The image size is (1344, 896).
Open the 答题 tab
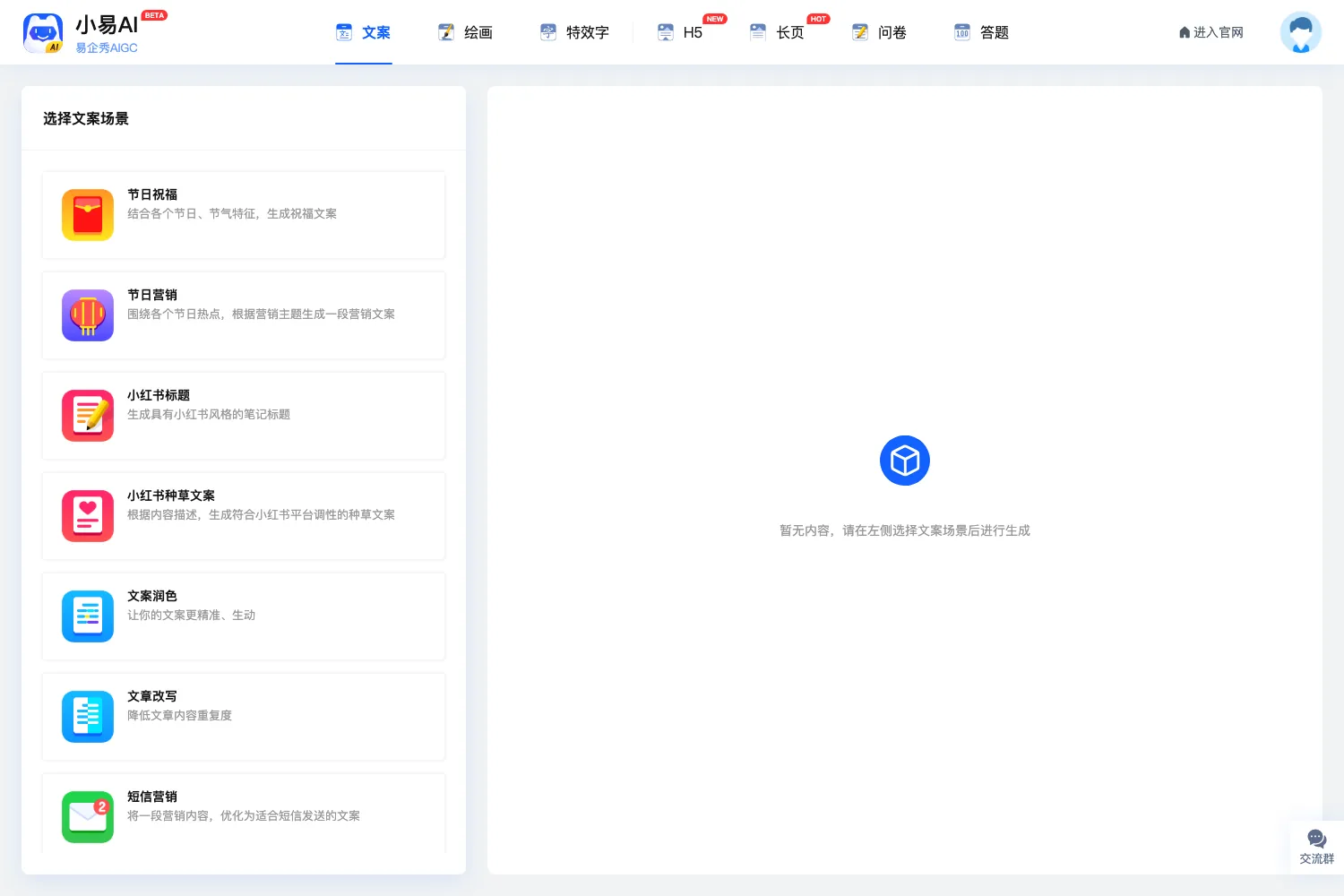click(981, 32)
